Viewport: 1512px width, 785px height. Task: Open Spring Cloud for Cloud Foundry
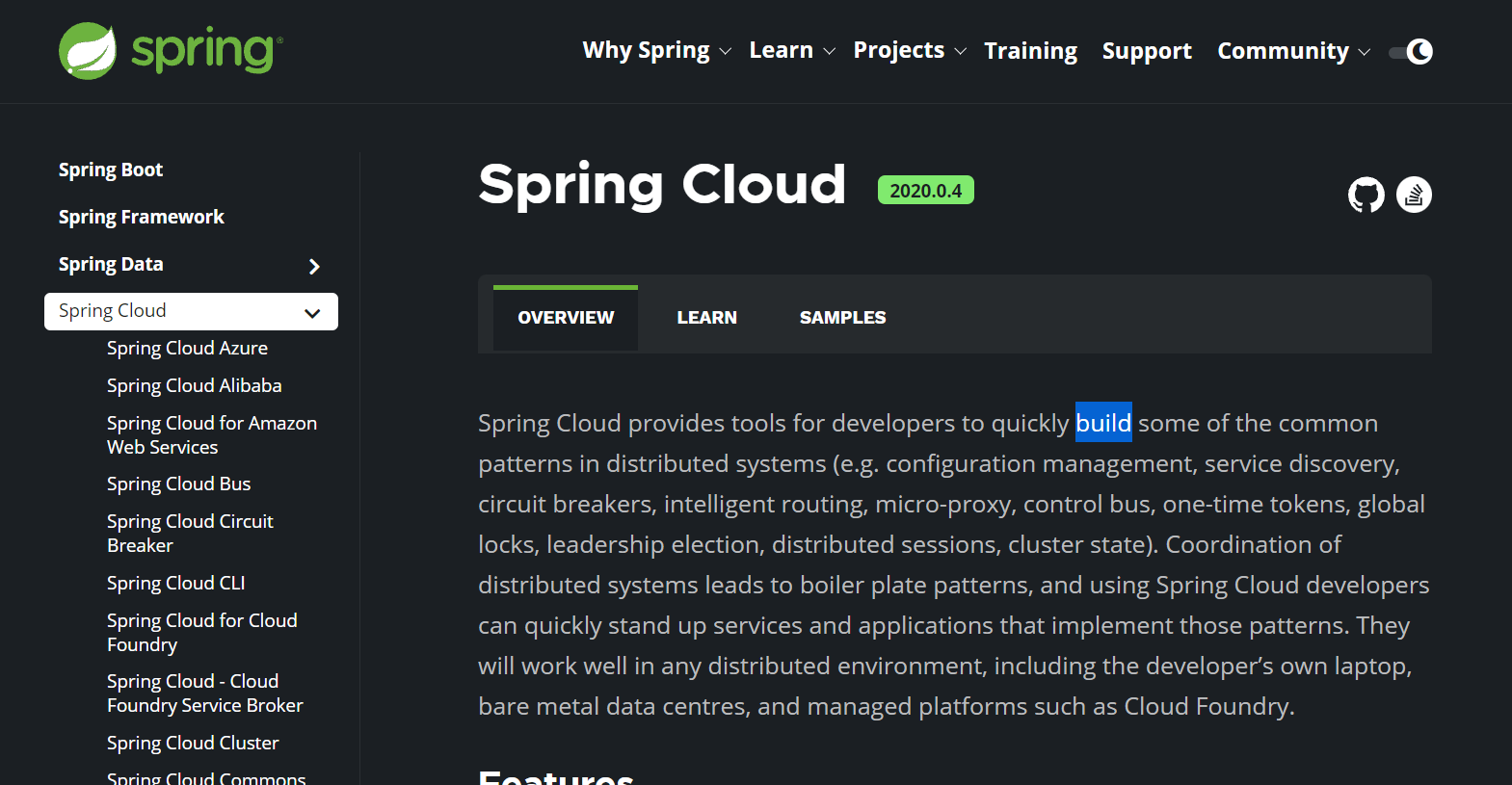click(x=202, y=633)
